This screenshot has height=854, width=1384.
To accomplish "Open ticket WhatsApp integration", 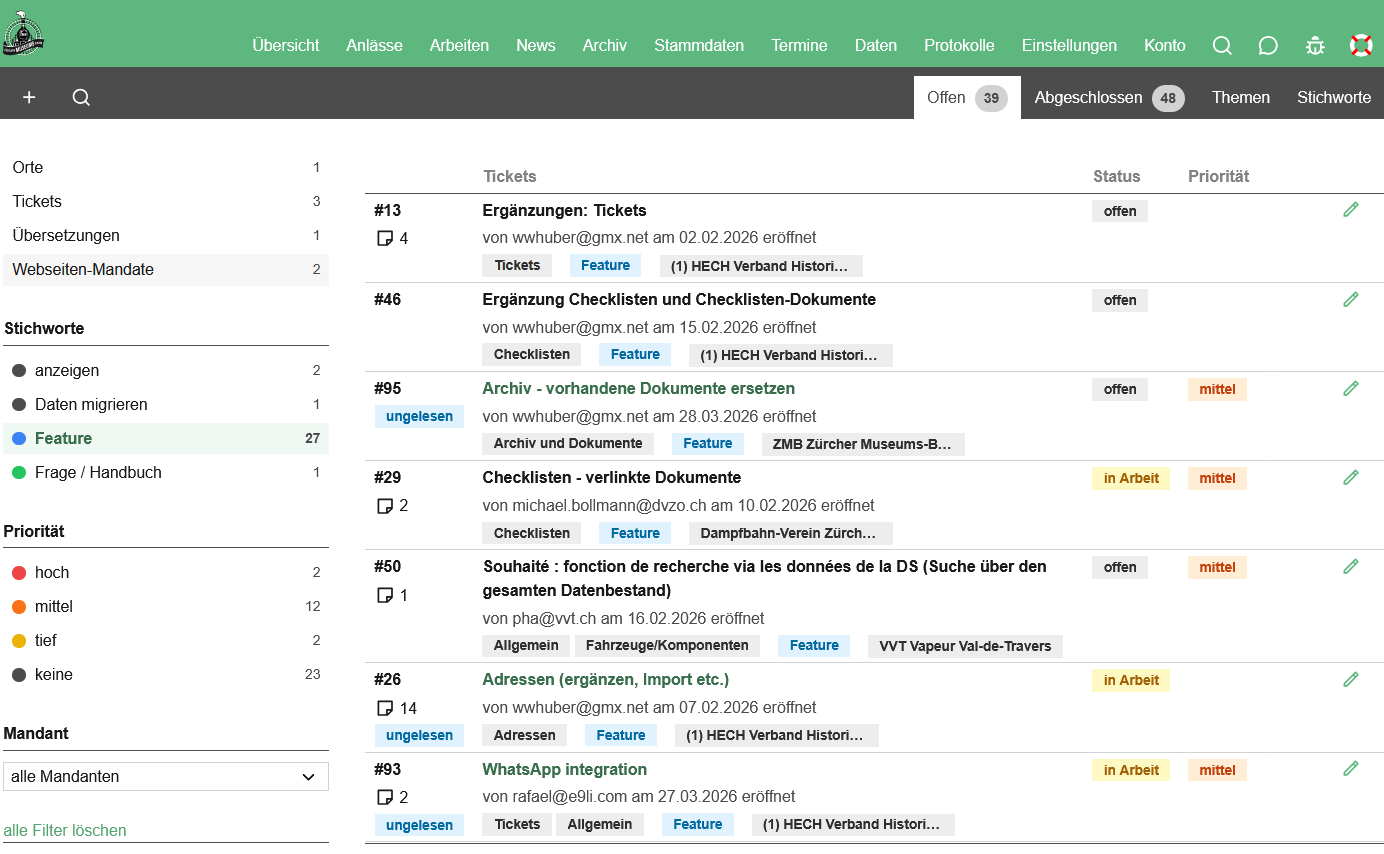I will (564, 769).
